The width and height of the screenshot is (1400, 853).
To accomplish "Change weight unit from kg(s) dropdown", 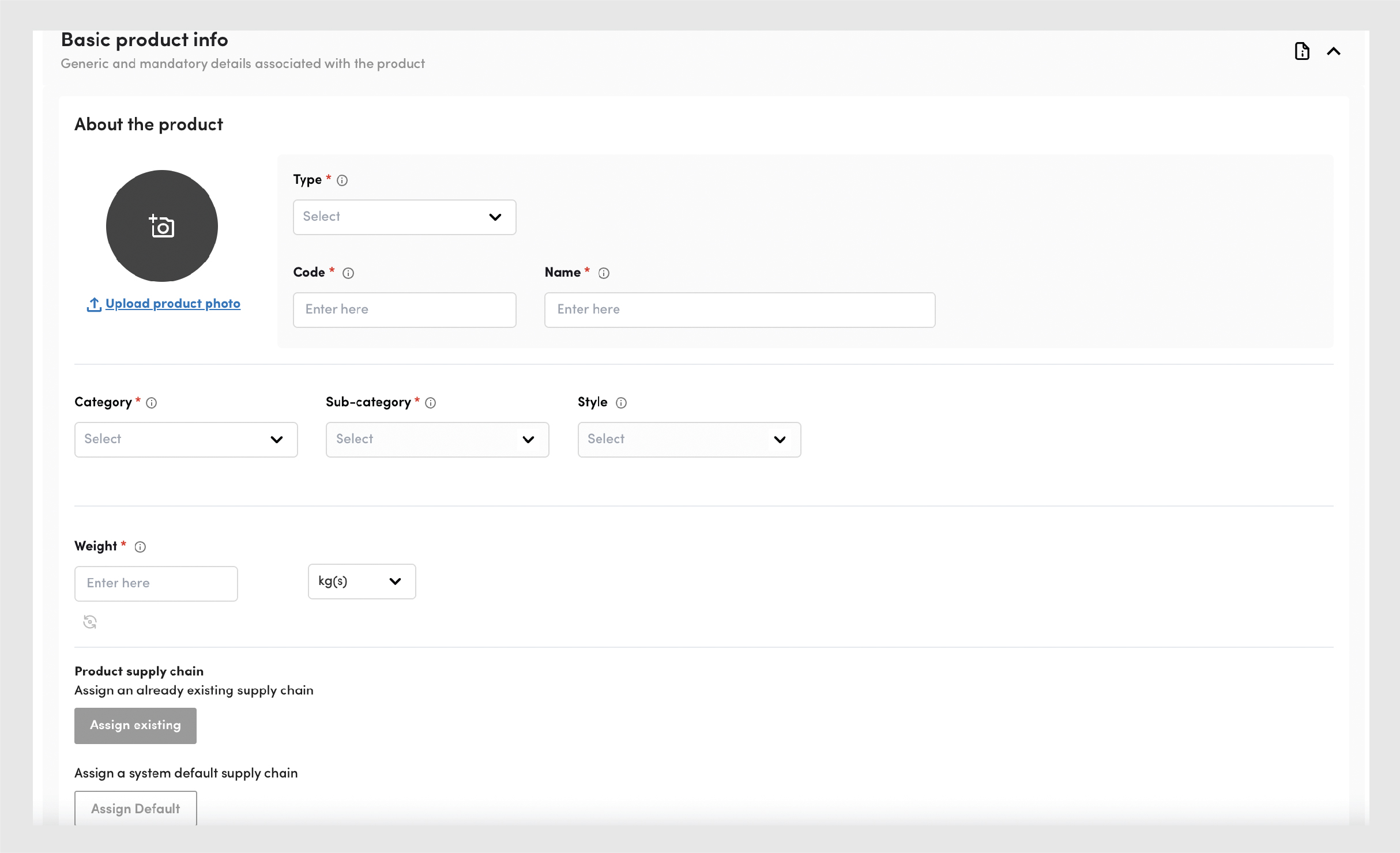I will coord(362,582).
